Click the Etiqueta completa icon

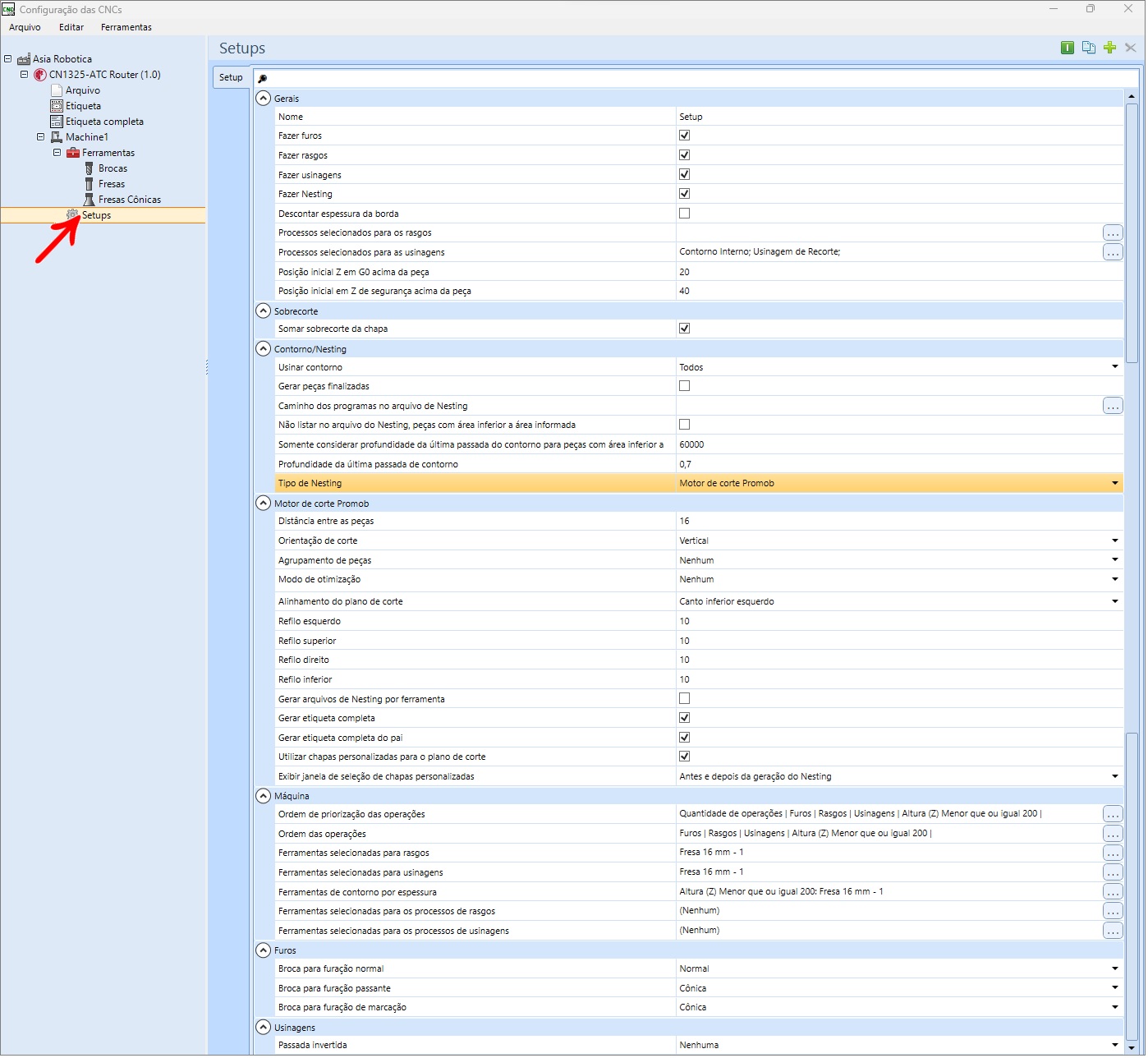pos(57,122)
